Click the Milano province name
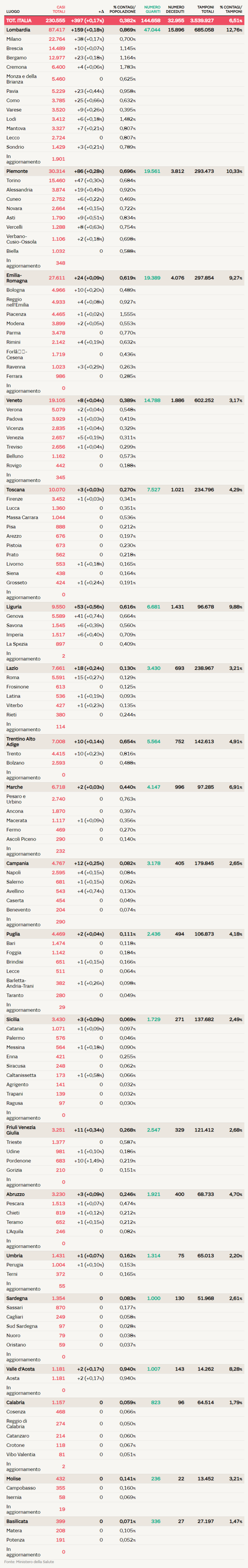This screenshot has height=1568, width=248. tap(13, 39)
